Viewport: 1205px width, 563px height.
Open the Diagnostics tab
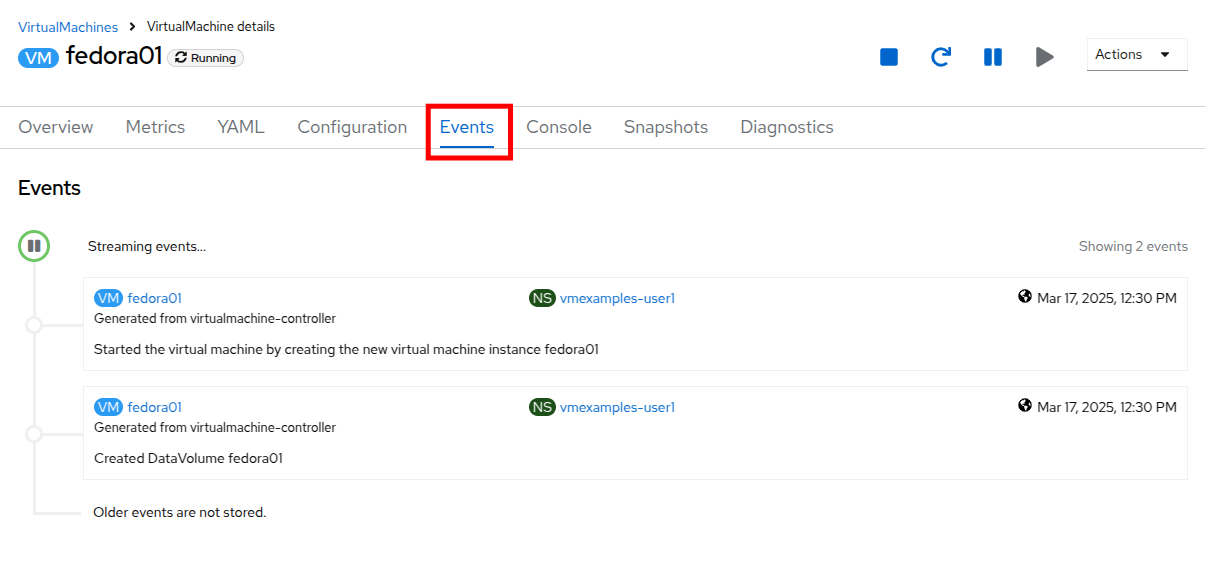[787, 127]
